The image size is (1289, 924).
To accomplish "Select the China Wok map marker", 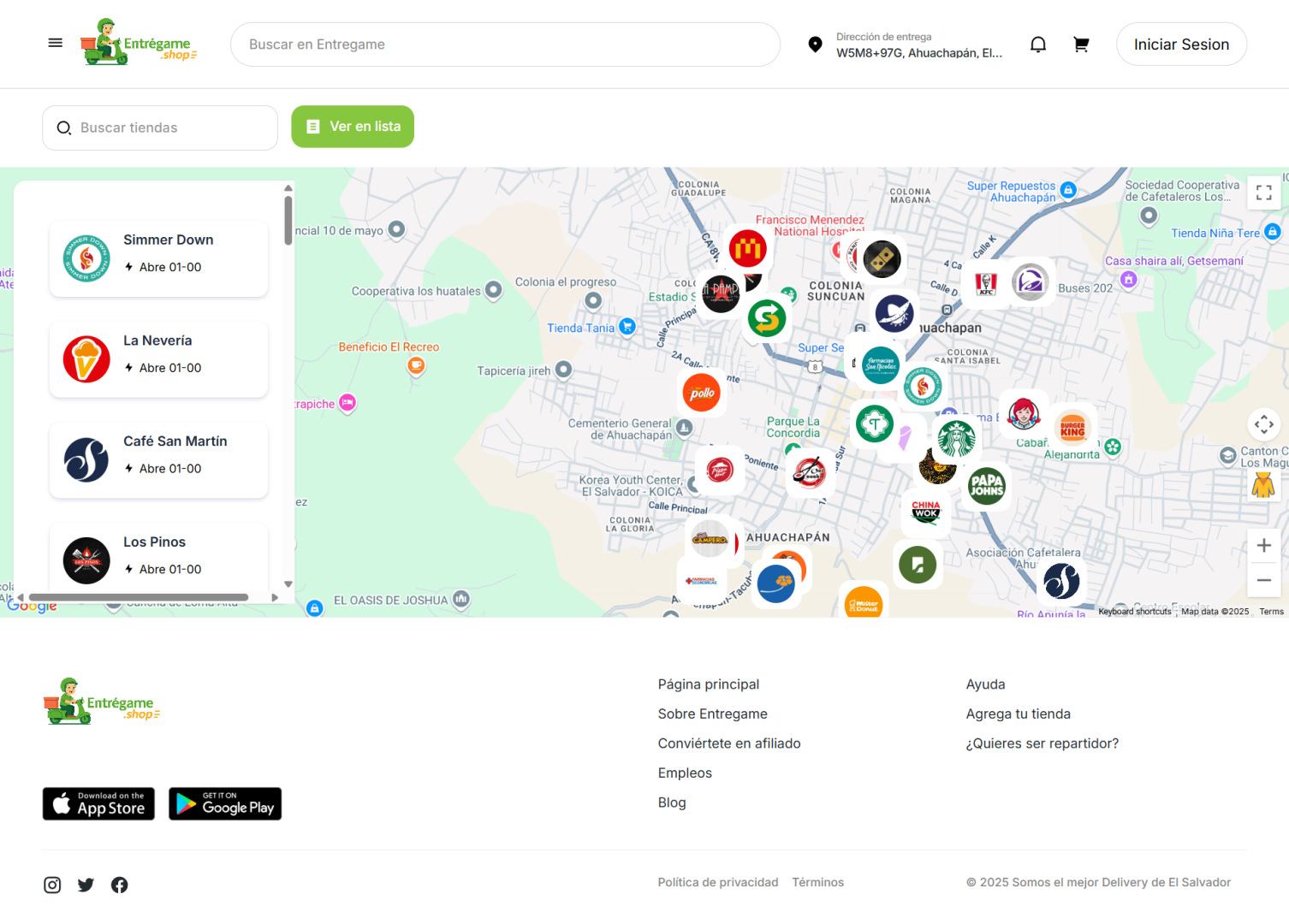I will coord(926,512).
